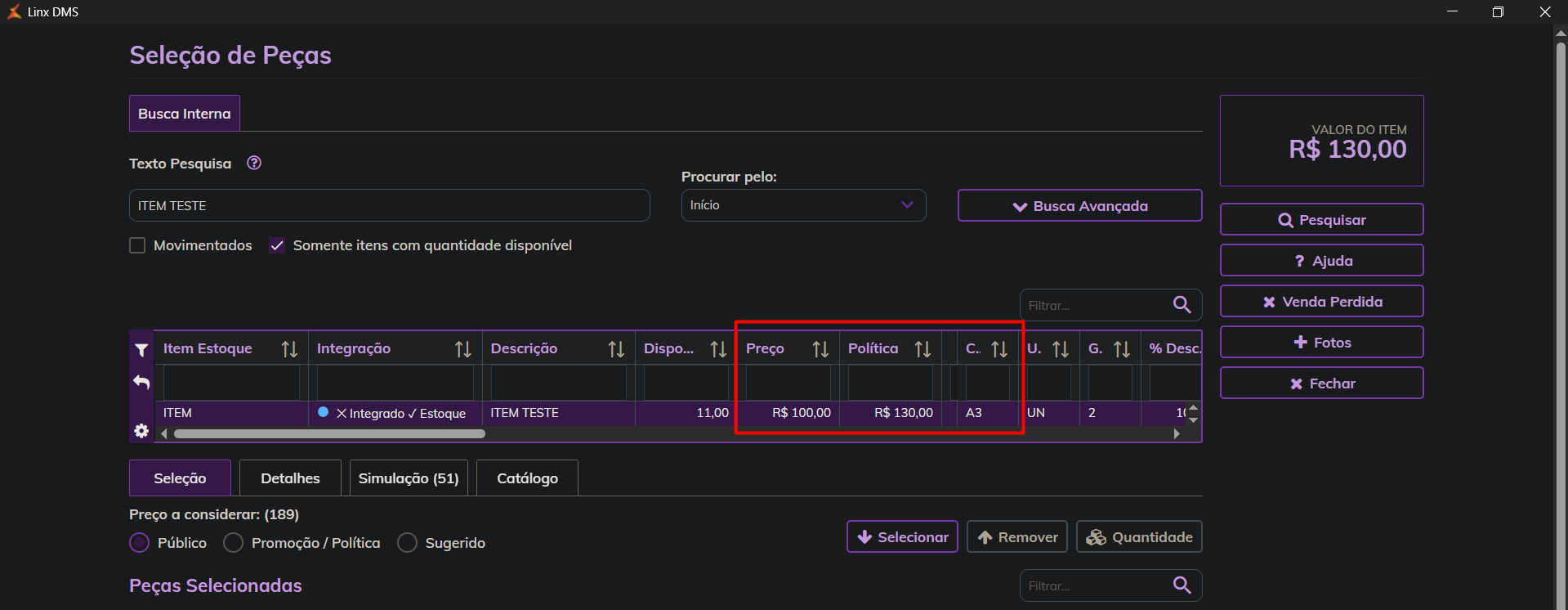1568x610 pixels.
Task: Open the Procurar pelo dropdown
Action: (803, 205)
